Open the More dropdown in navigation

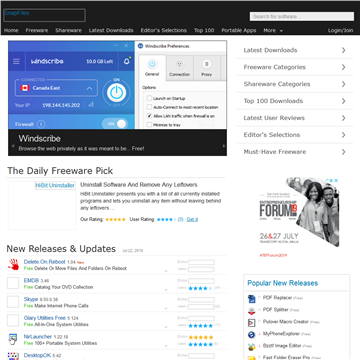coord(273,30)
